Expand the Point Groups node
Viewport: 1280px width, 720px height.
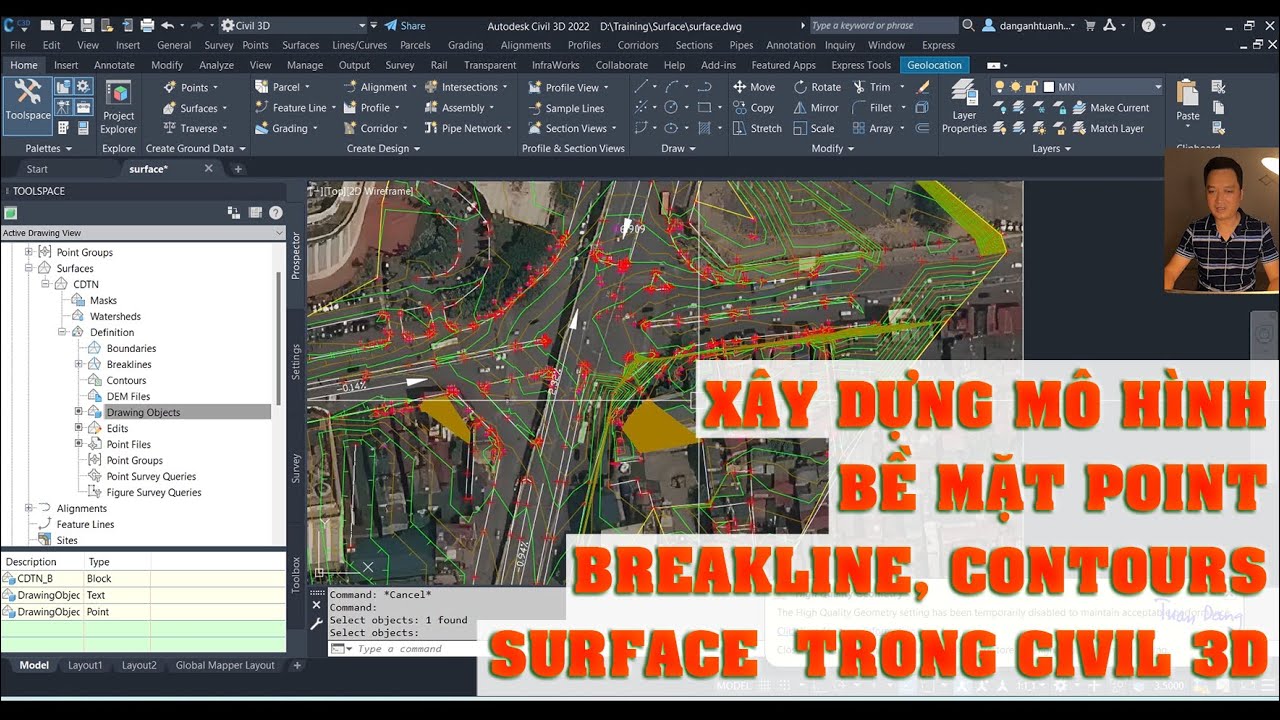(28, 252)
